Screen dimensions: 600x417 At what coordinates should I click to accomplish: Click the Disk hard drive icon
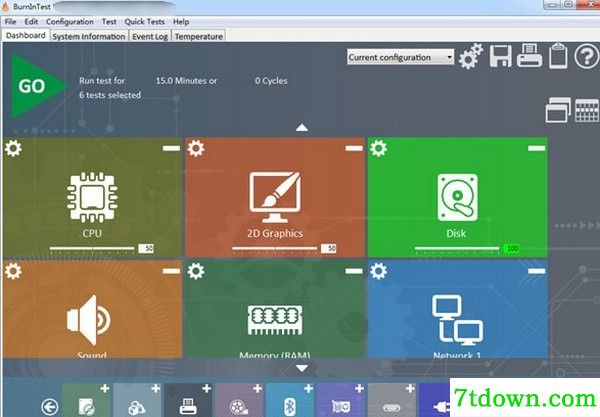coord(458,197)
